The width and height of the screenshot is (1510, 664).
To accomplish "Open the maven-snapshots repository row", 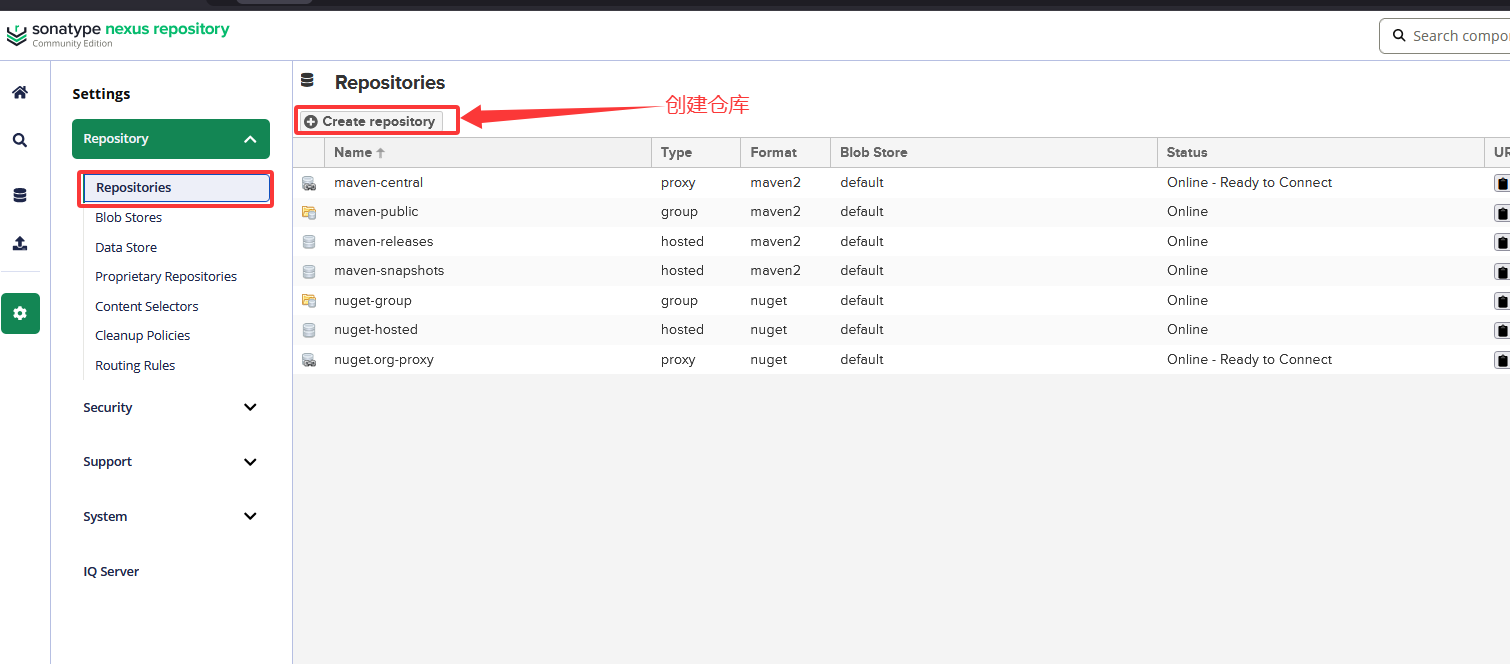I will tap(901, 271).
